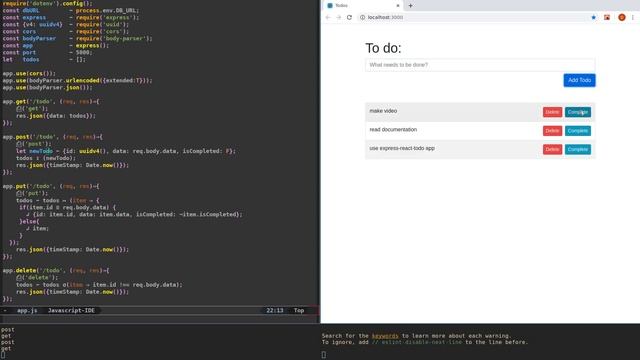640x360 pixels.
Task: Click the 'read documentation' todo text
Action: tap(393, 130)
